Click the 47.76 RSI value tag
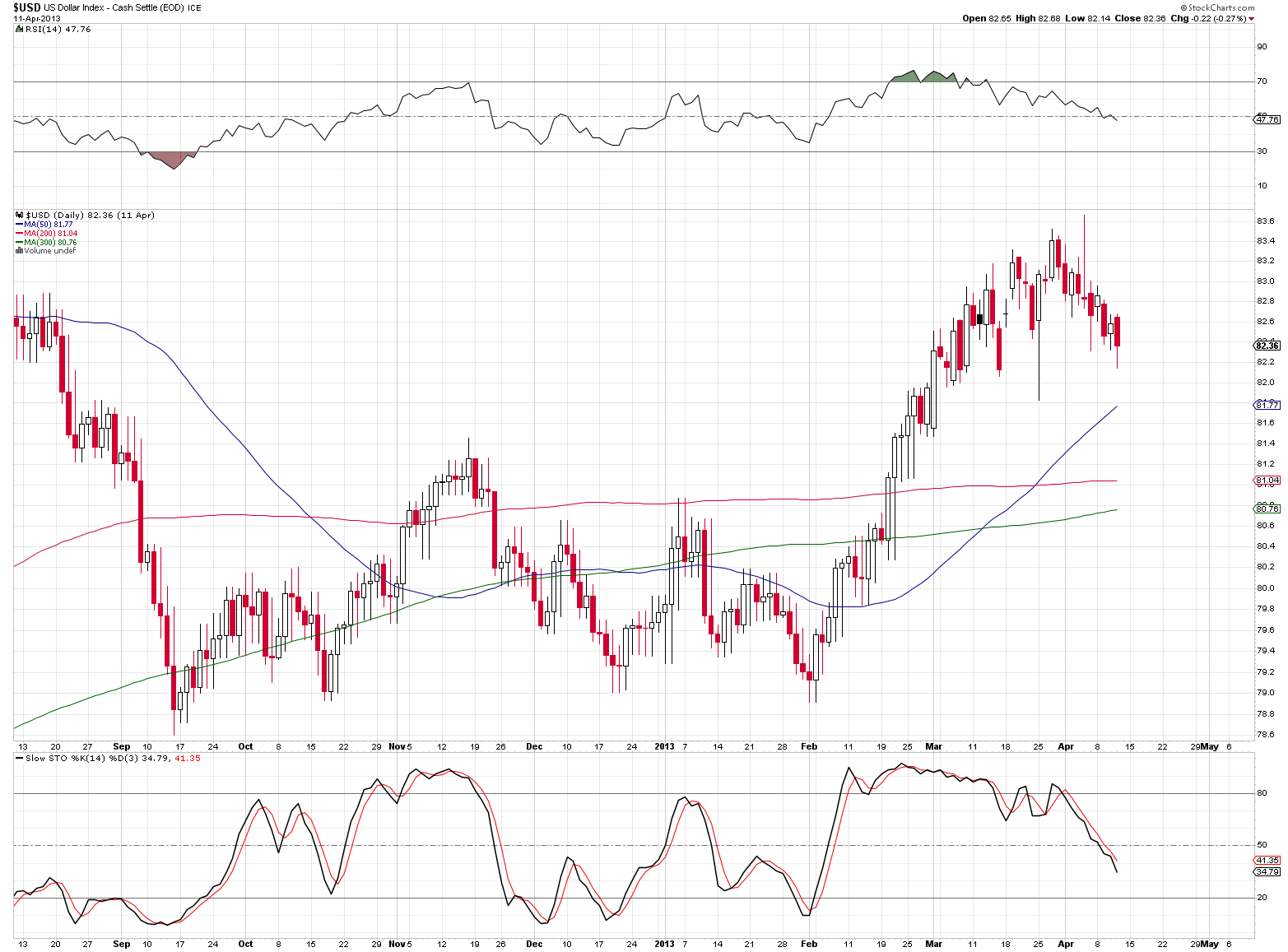Screen dimensions: 1288x952 click(1267, 119)
